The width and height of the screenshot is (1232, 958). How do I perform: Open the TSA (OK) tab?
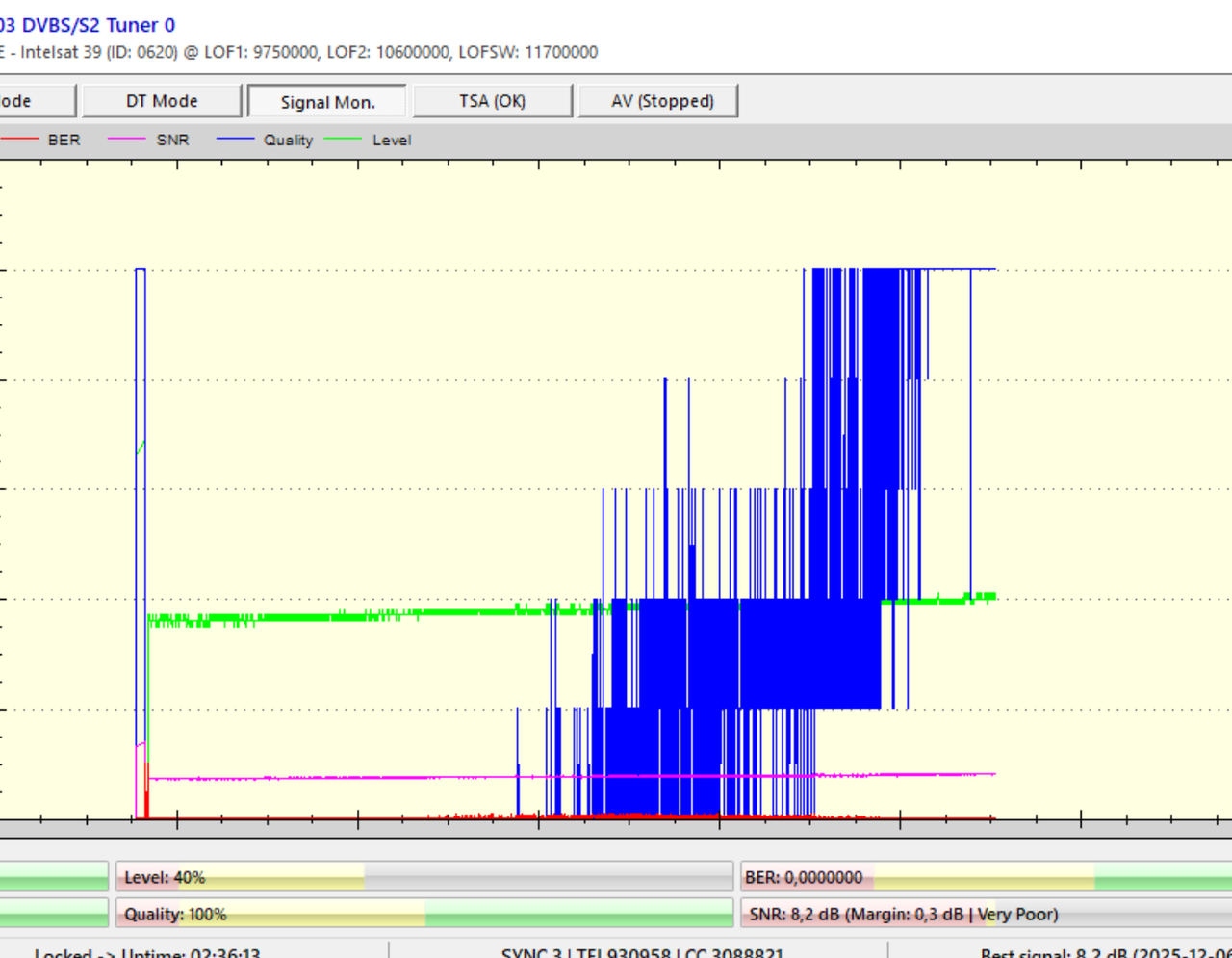(492, 101)
